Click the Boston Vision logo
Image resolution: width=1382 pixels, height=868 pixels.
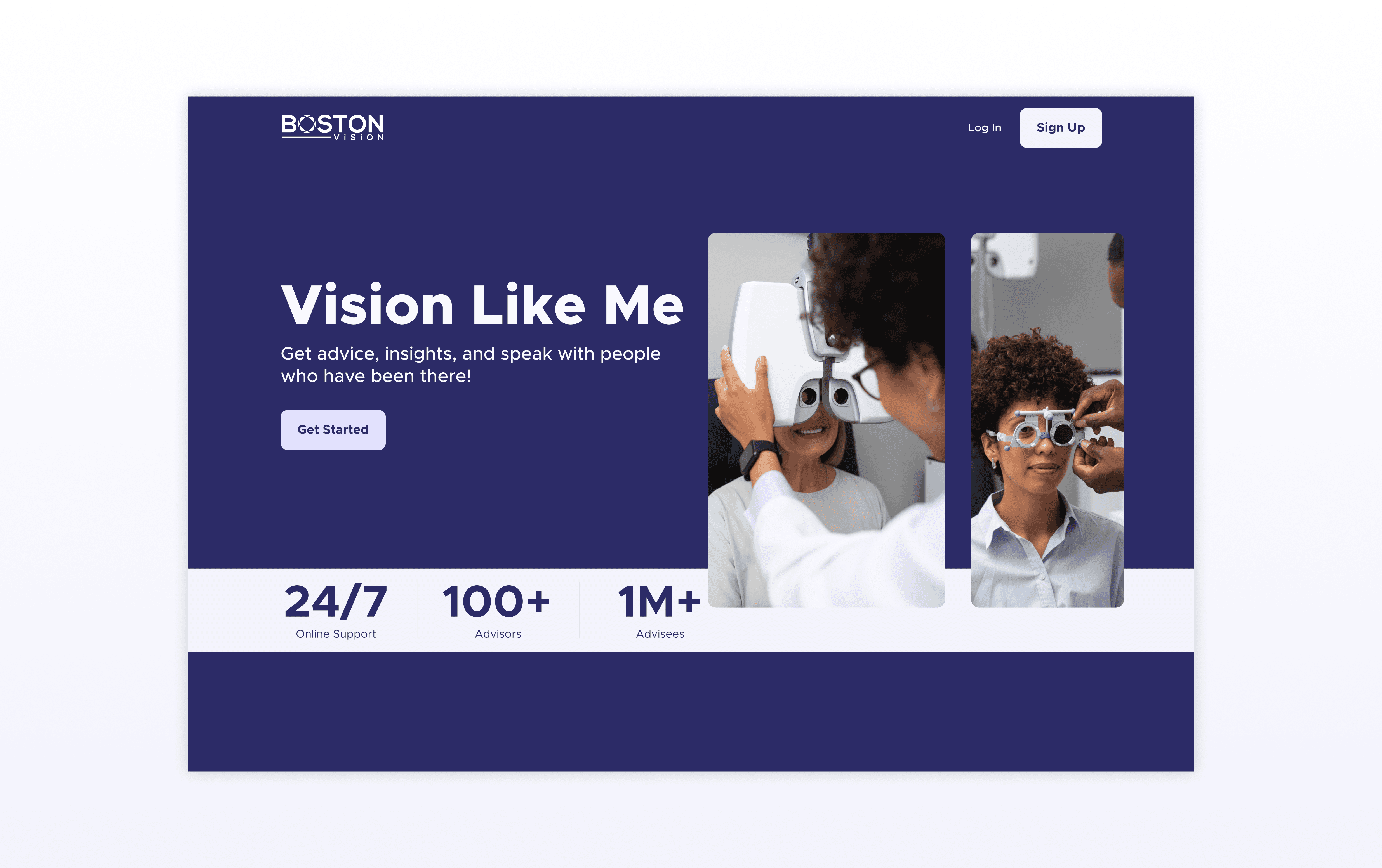coord(332,127)
